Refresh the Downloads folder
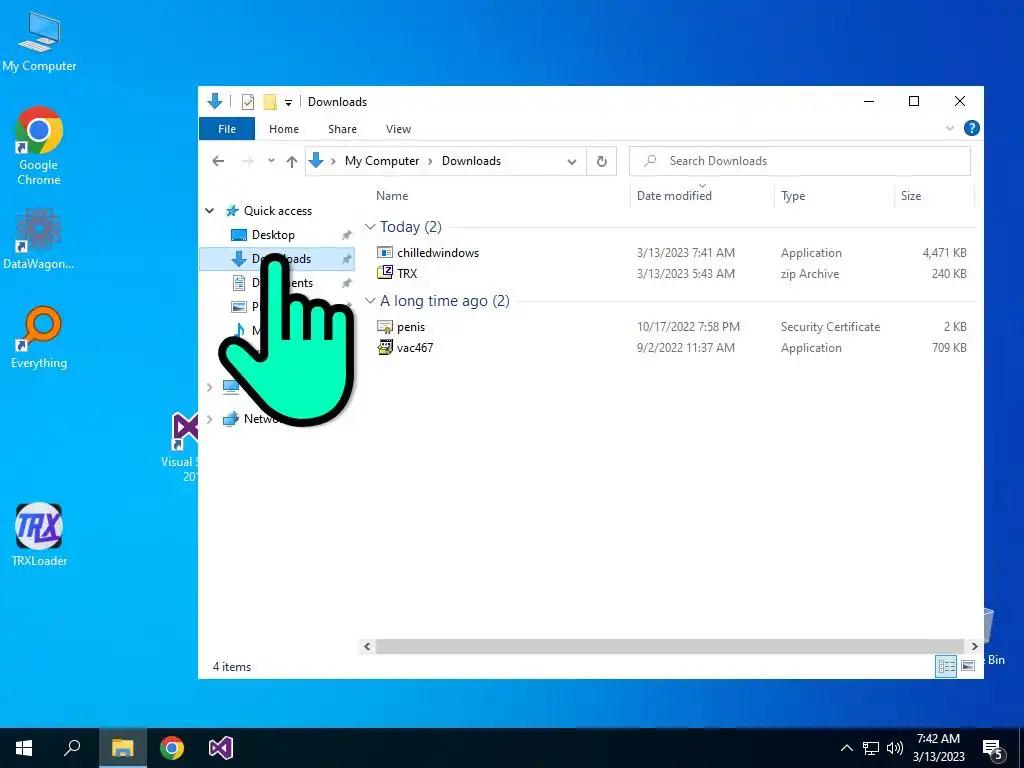 601,161
